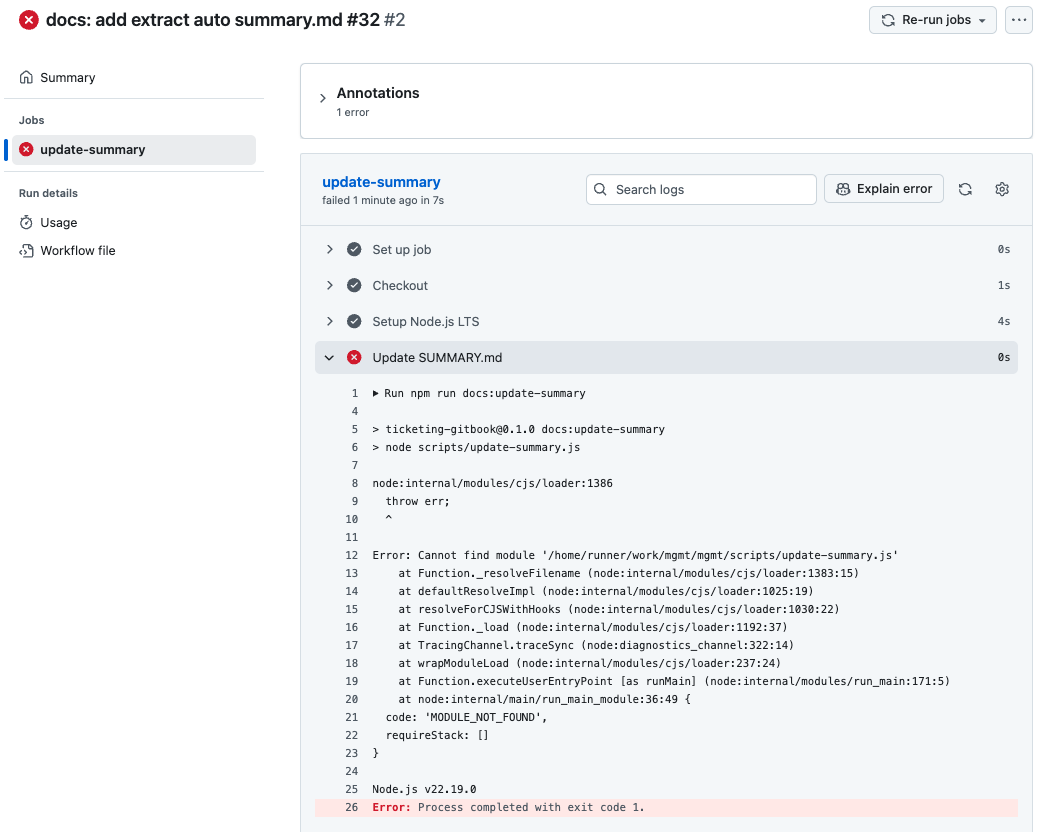Expand the Set up job step
Screen dimensions: 1048x832
(x=329, y=250)
